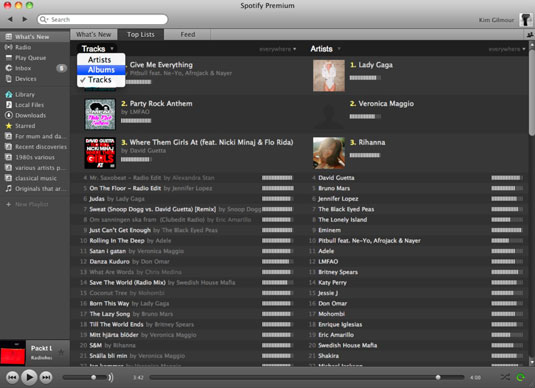Image resolution: width=535 pixels, height=388 pixels.
Task: Click the next track button
Action: 46,377
